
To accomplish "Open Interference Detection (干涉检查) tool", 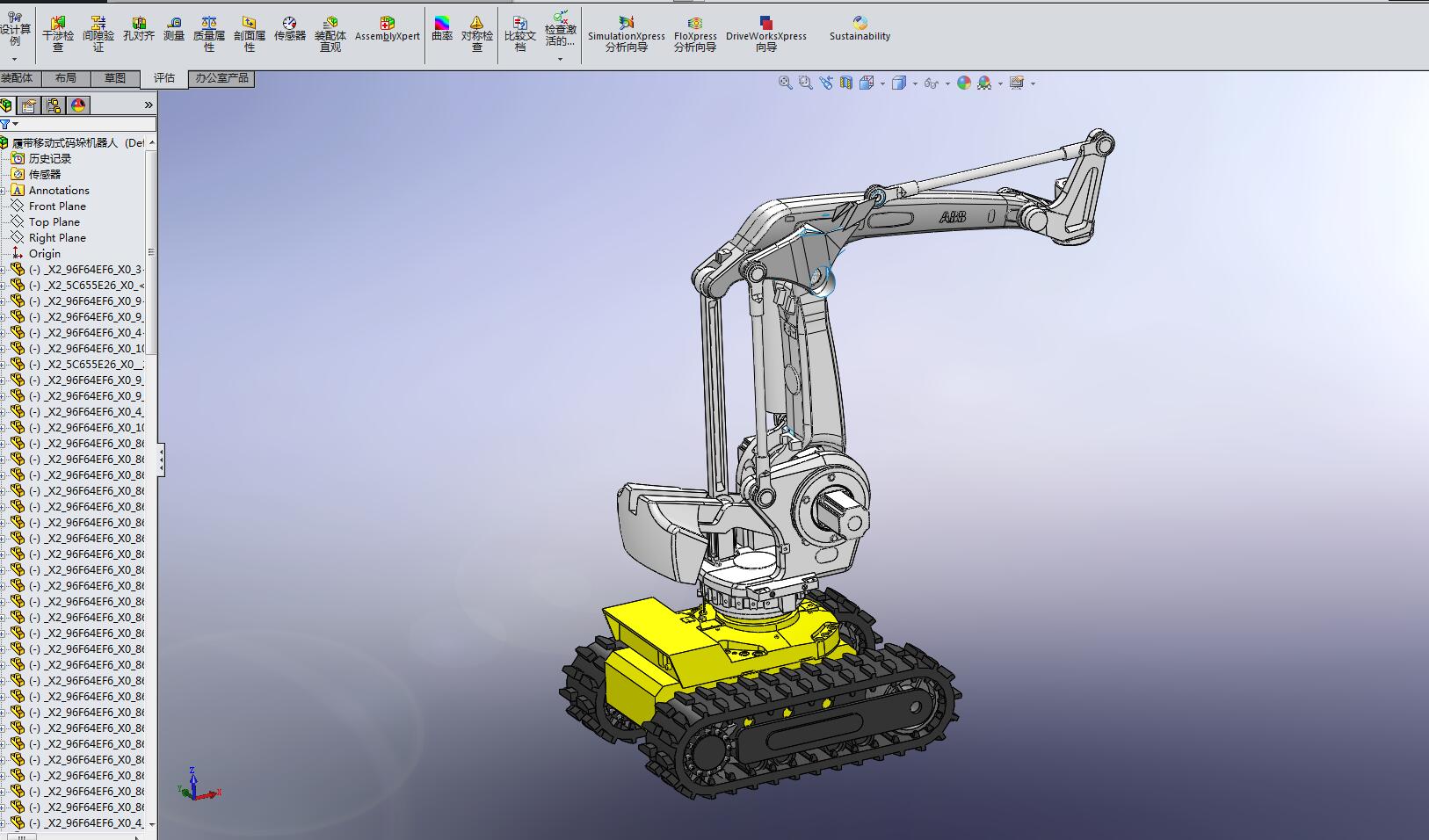I will pyautogui.click(x=58, y=33).
